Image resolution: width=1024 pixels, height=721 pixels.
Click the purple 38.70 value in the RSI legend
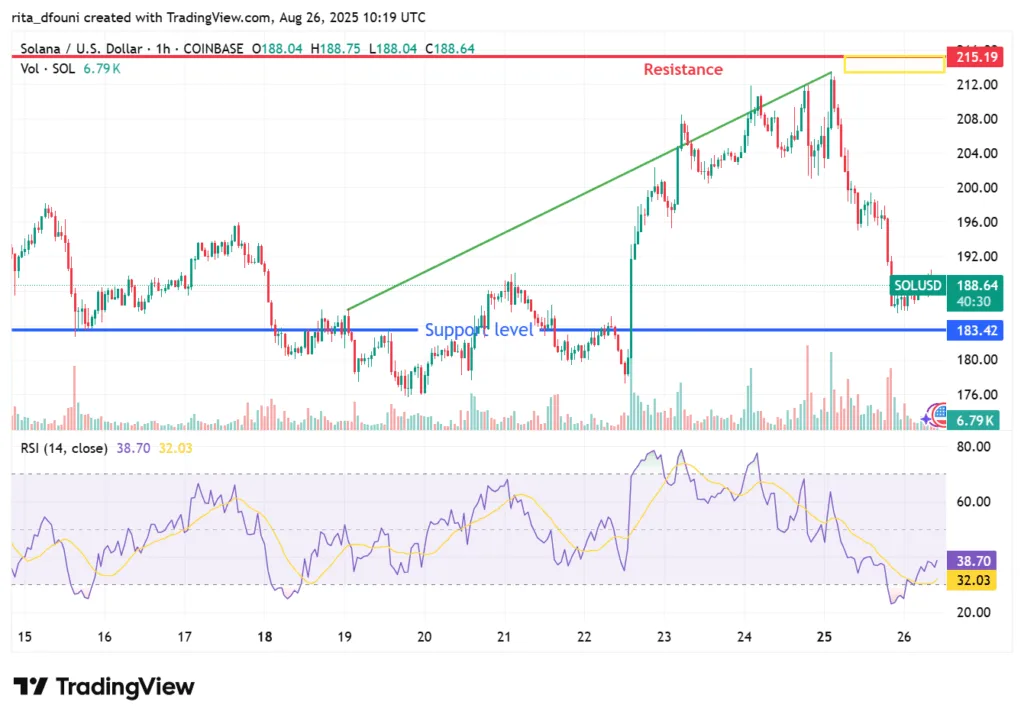[133, 448]
